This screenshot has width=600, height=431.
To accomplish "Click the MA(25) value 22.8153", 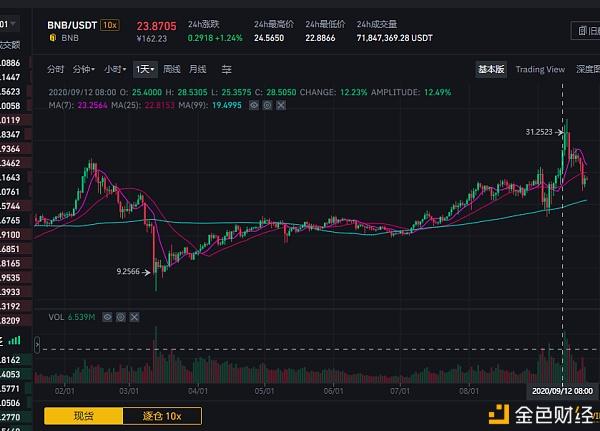I will pos(160,105).
